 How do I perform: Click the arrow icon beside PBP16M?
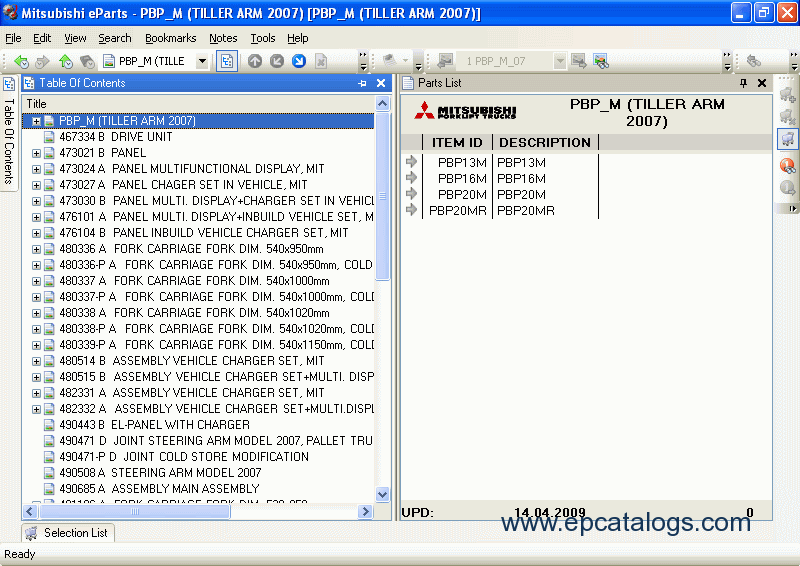coord(411,178)
